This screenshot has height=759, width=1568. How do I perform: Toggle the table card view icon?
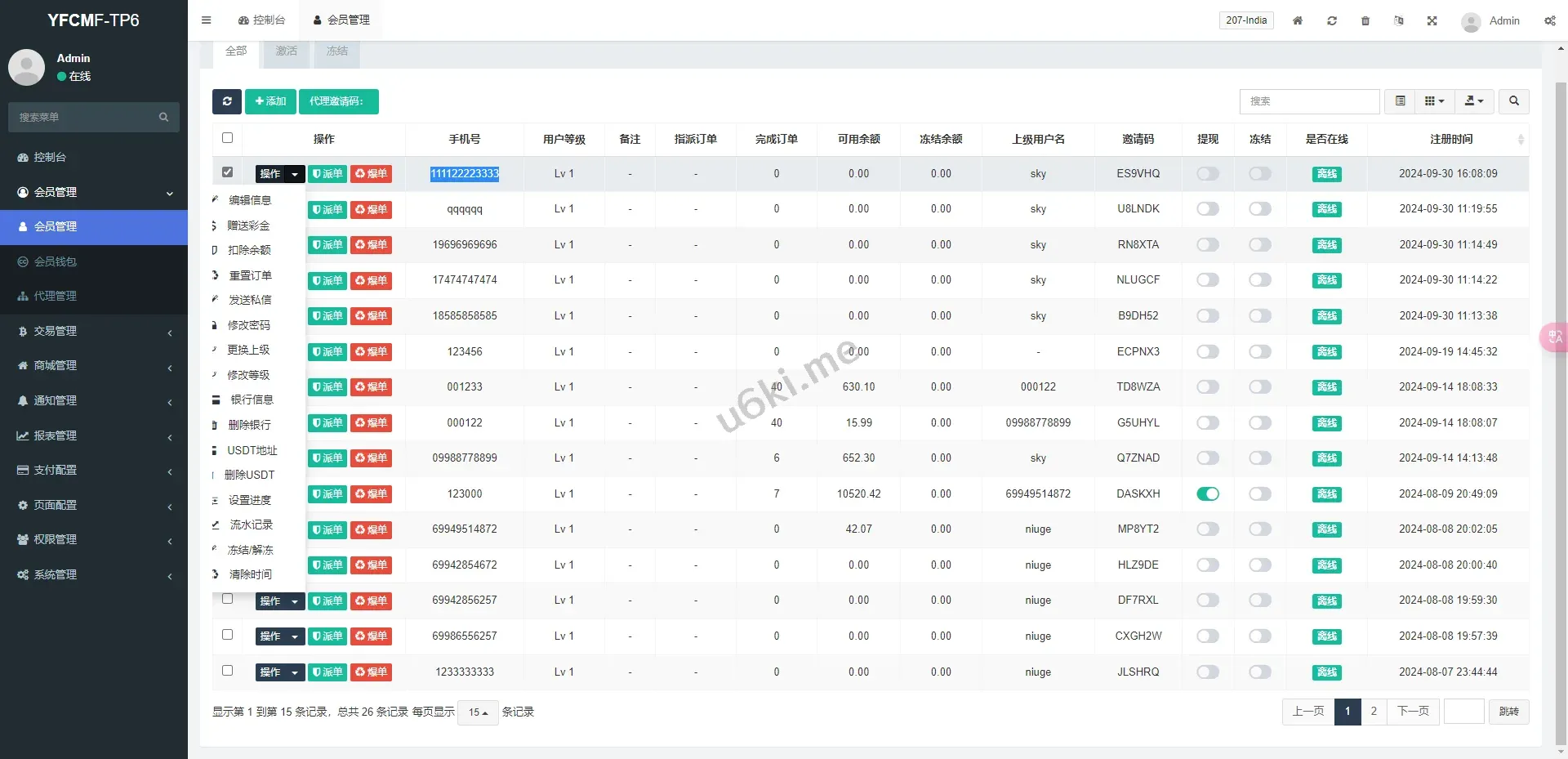click(x=1400, y=101)
